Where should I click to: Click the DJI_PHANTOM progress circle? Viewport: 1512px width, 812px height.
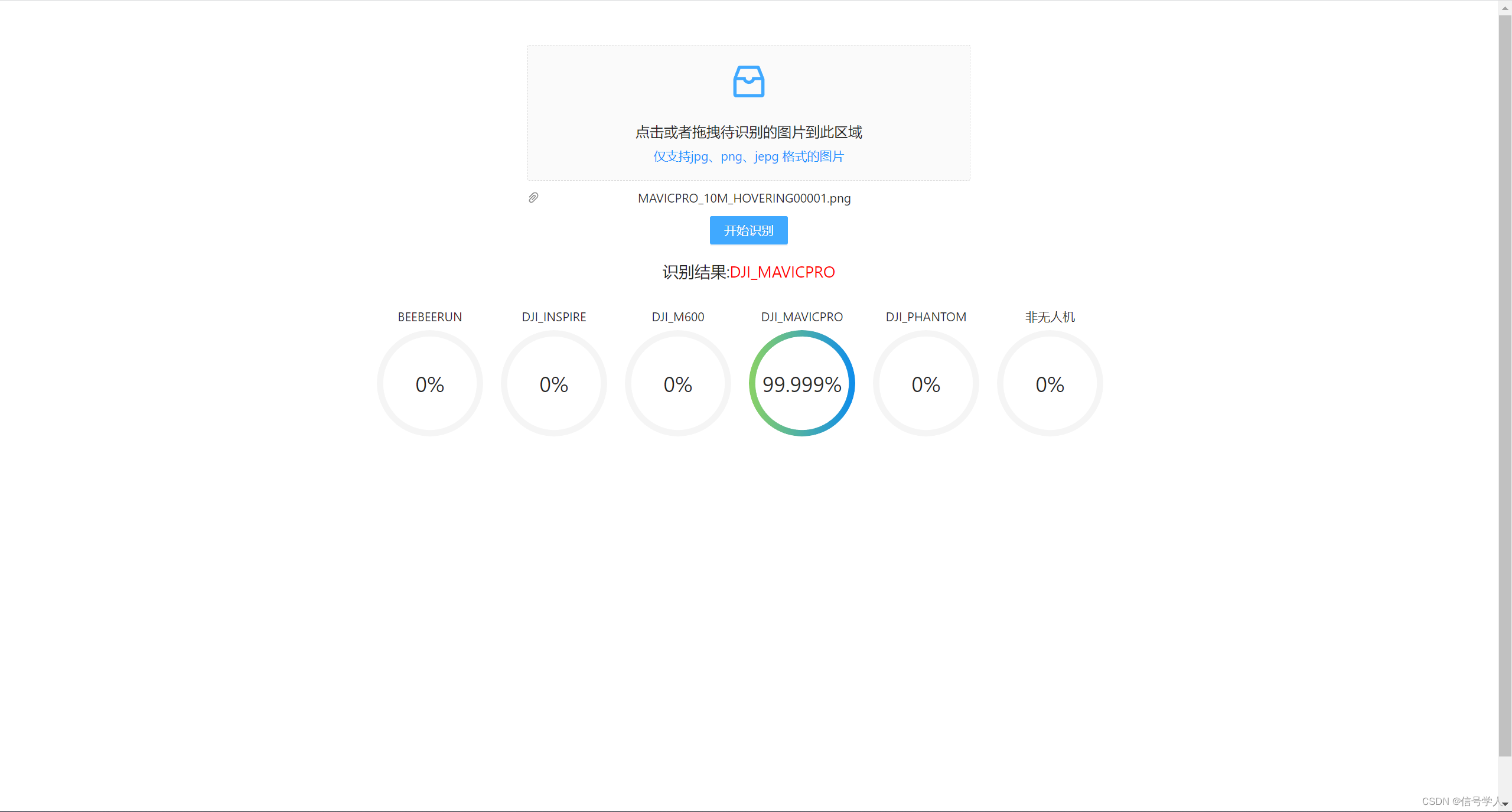[926, 384]
